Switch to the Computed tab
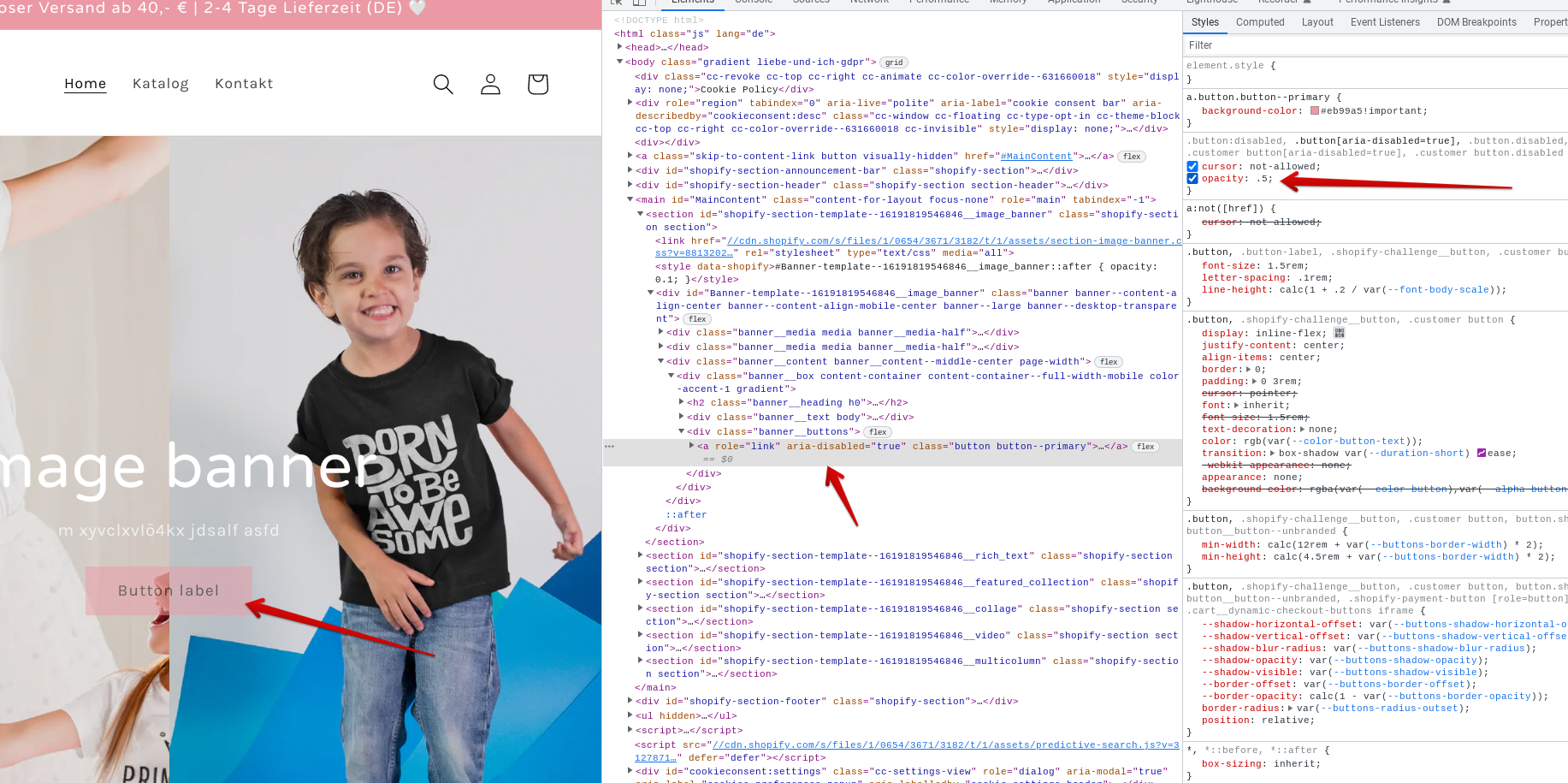Screen dimensions: 1568x783 point(1260,22)
